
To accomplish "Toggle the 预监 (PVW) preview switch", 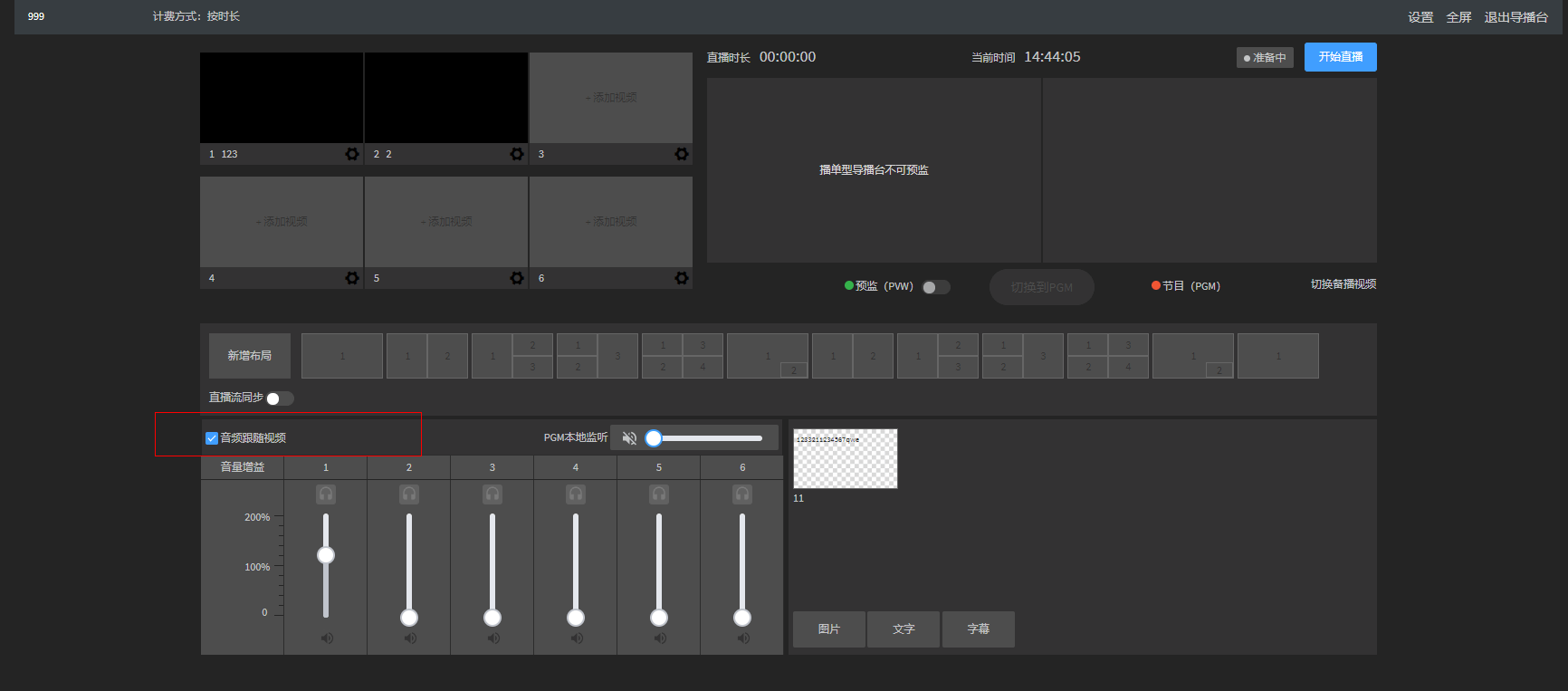I will [x=935, y=287].
